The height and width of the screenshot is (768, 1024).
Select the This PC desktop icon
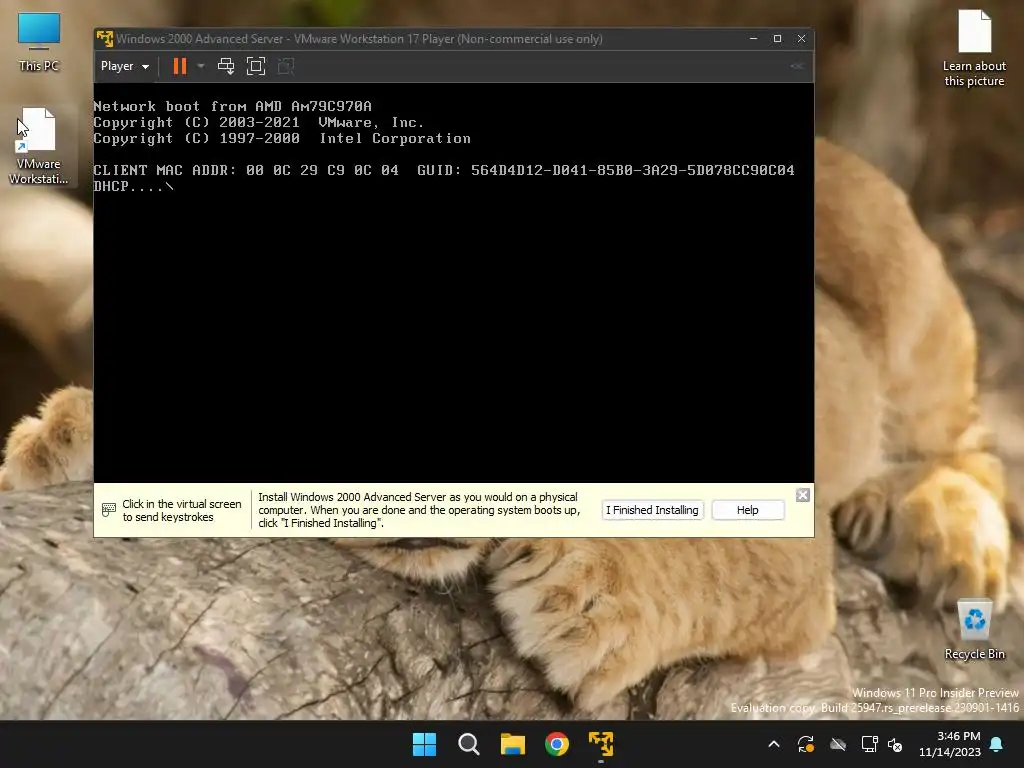[39, 42]
